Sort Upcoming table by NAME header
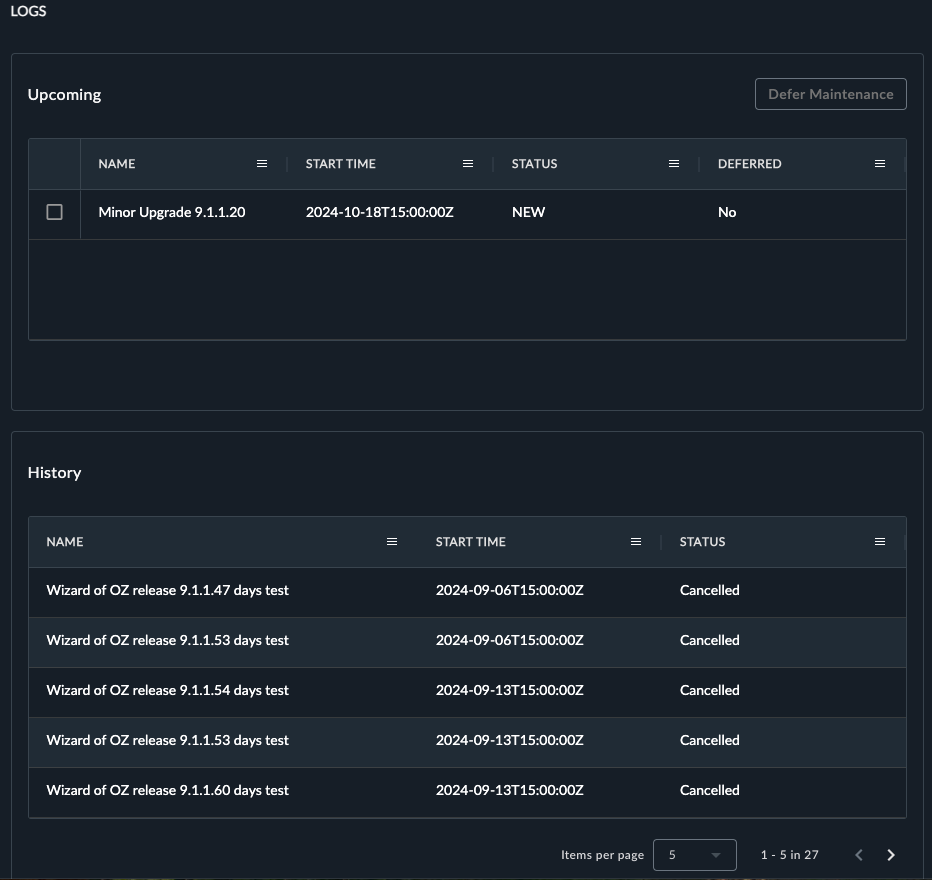The height and width of the screenshot is (880, 932). [116, 164]
